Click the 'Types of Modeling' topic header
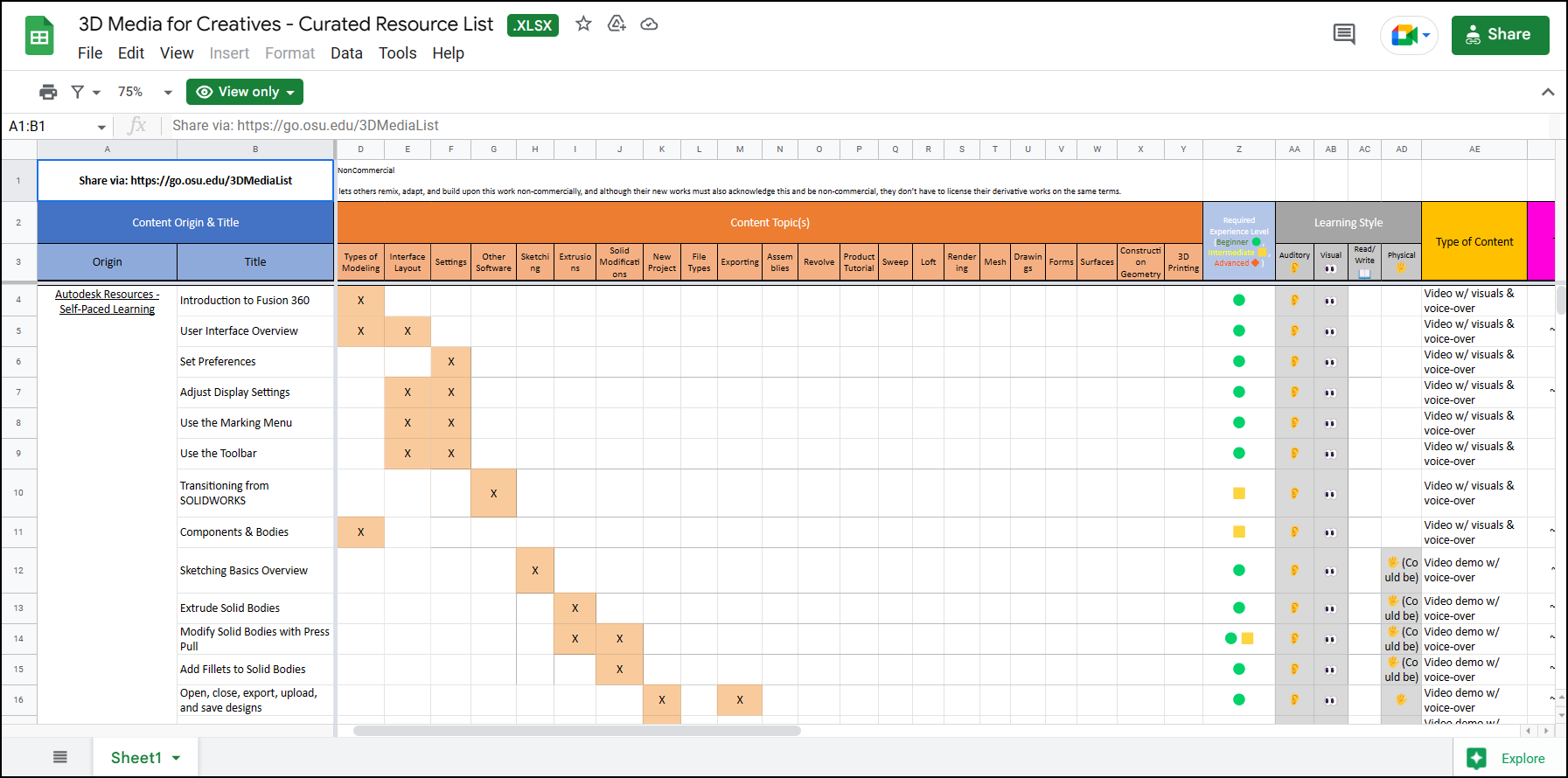Image resolution: width=1568 pixels, height=778 pixels. coord(360,262)
